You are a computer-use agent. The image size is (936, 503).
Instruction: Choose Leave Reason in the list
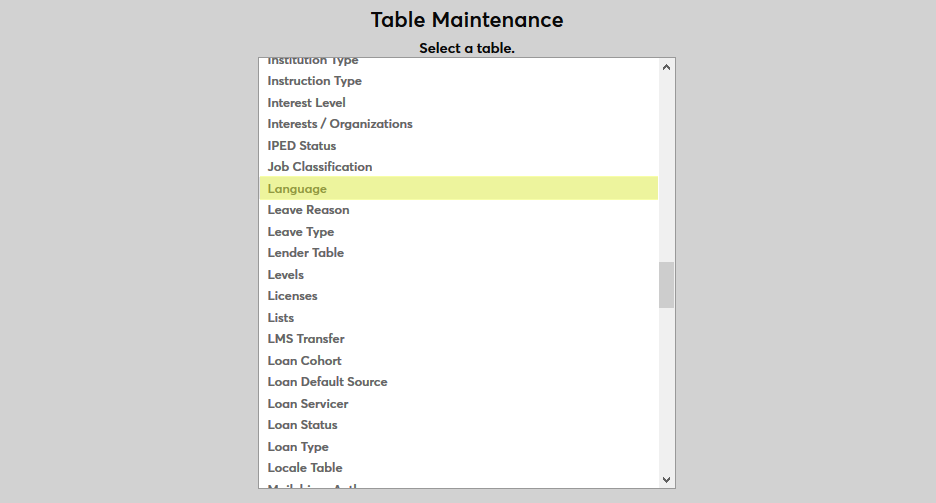308,210
